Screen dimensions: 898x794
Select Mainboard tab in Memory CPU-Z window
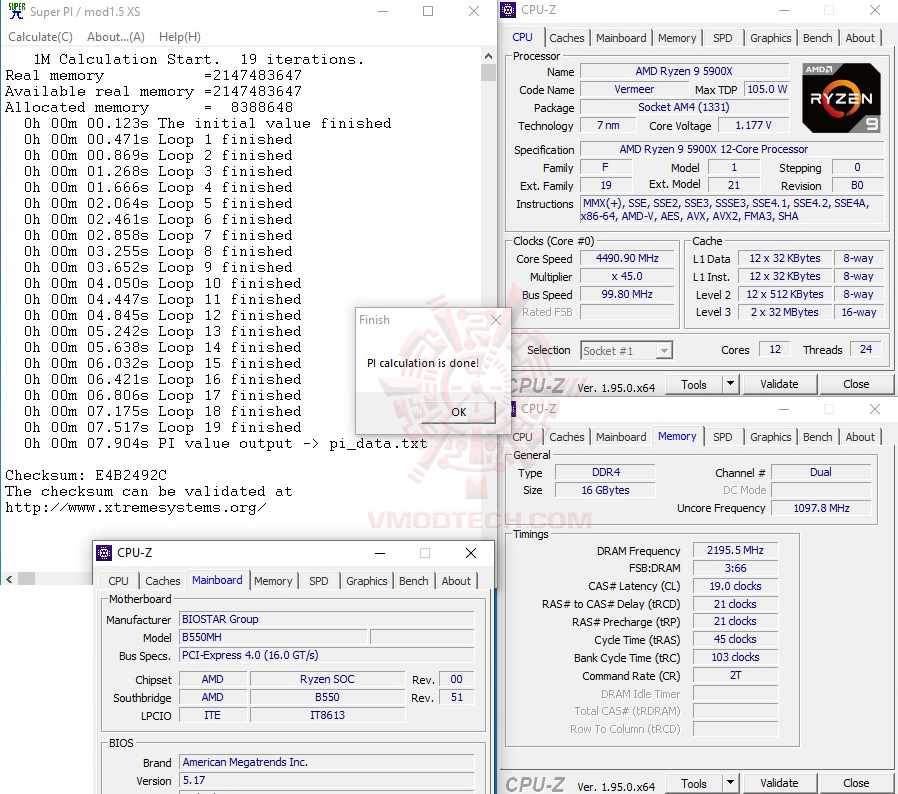(x=621, y=437)
